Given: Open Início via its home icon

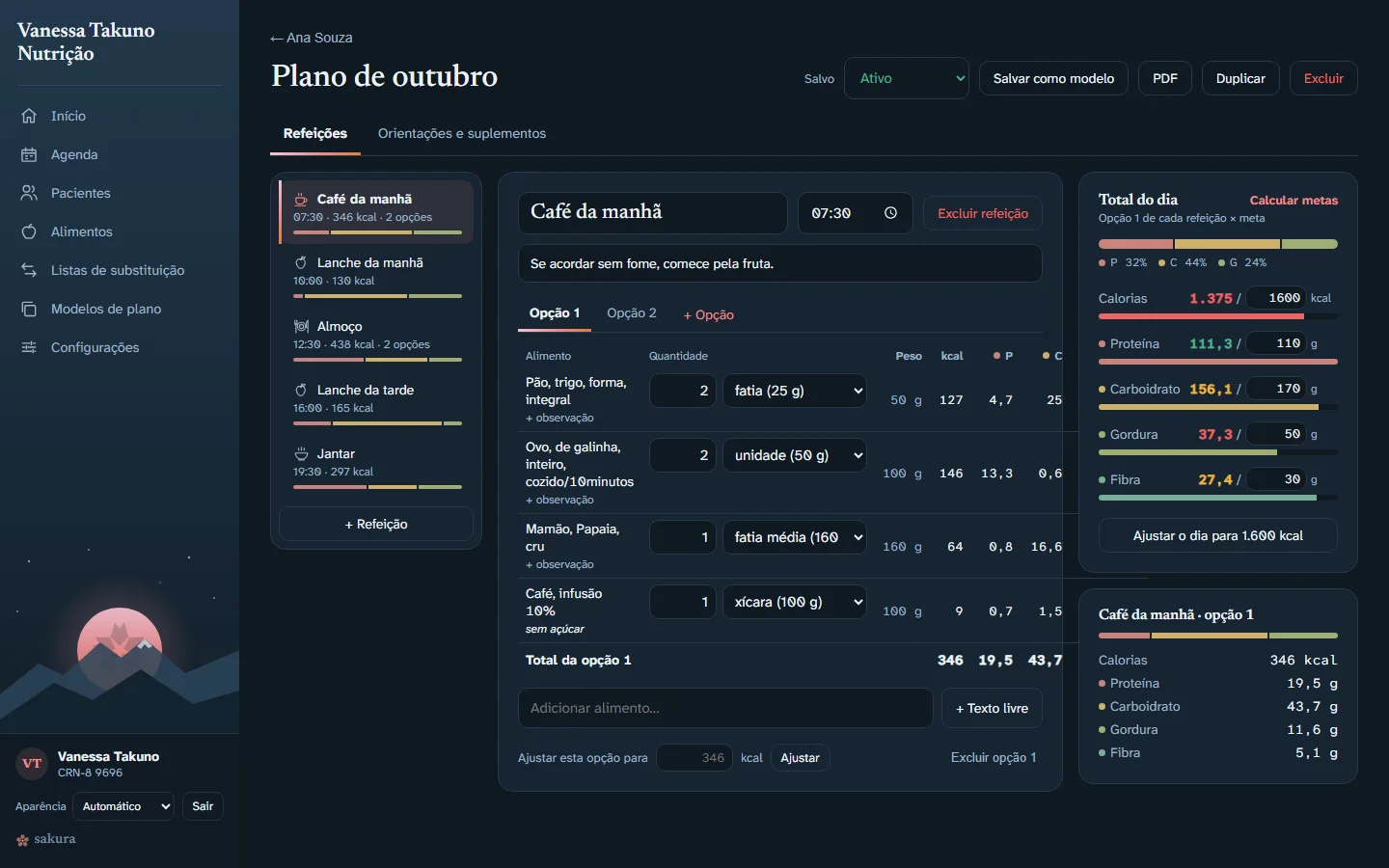Looking at the screenshot, I should coord(29,116).
